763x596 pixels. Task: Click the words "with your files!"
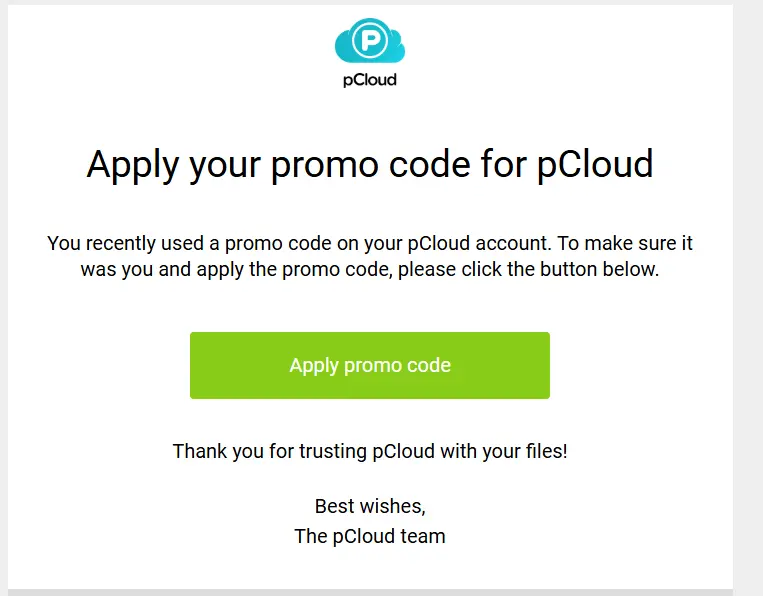pyautogui.click(x=504, y=452)
